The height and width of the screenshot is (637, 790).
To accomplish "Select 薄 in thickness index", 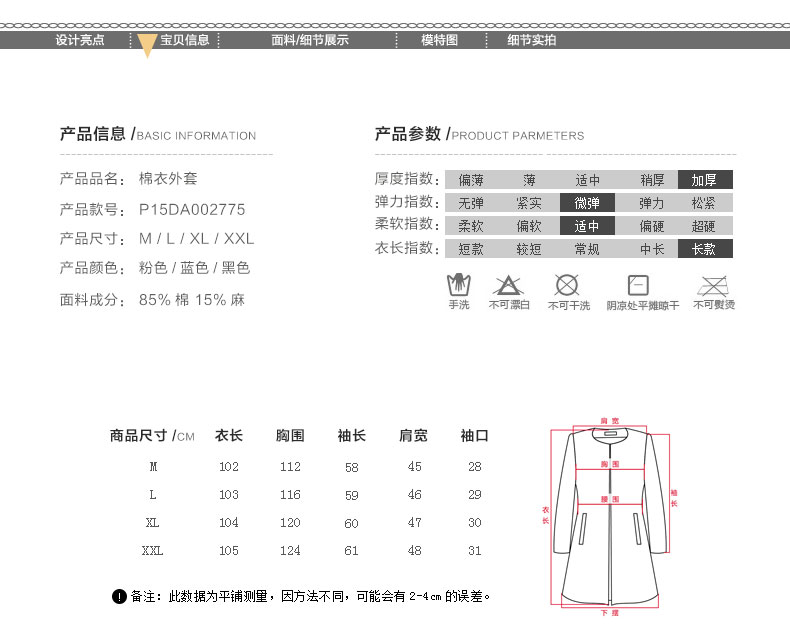I will pyautogui.click(x=529, y=180).
